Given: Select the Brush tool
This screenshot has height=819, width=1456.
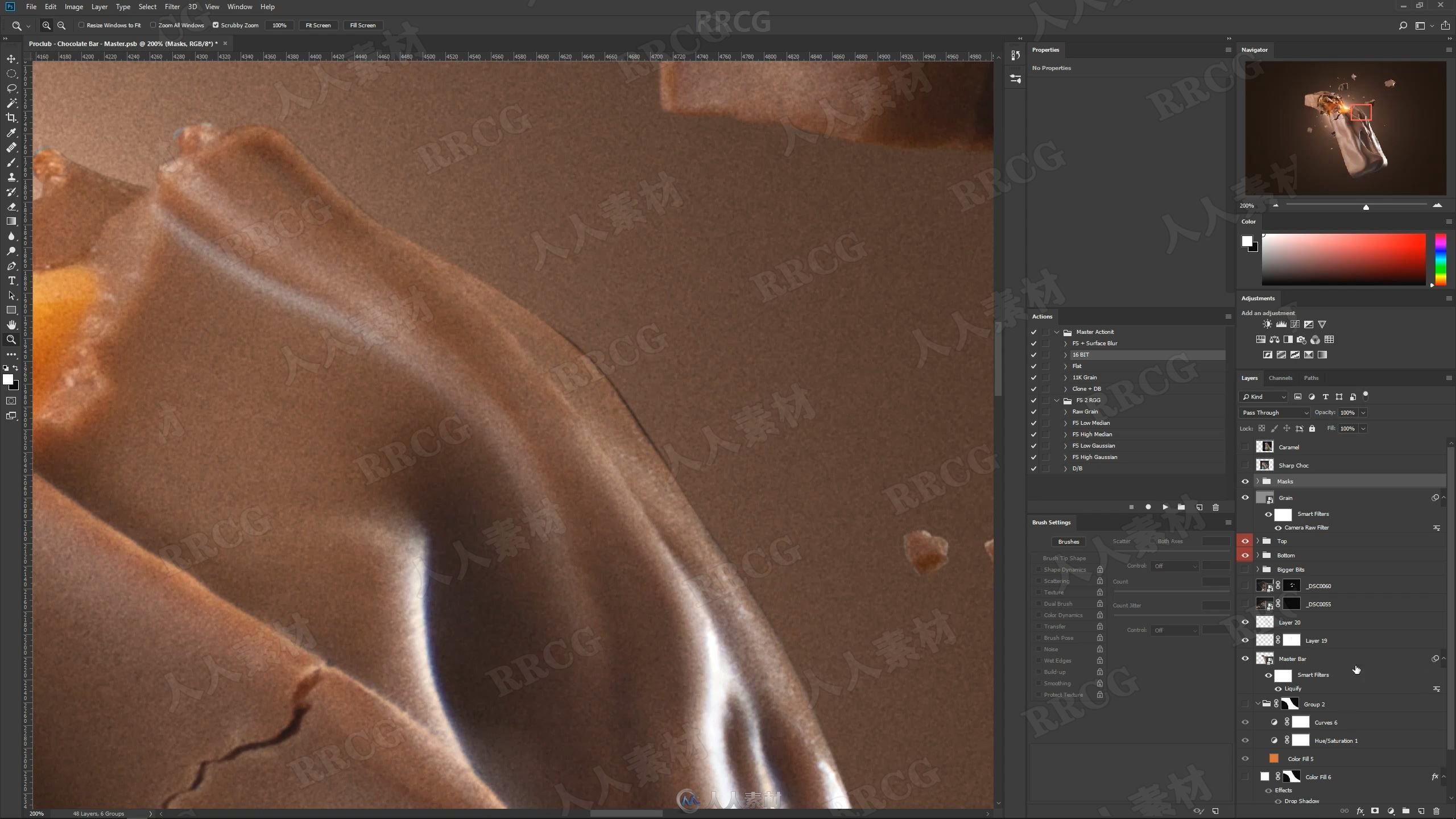Looking at the screenshot, I should (11, 162).
